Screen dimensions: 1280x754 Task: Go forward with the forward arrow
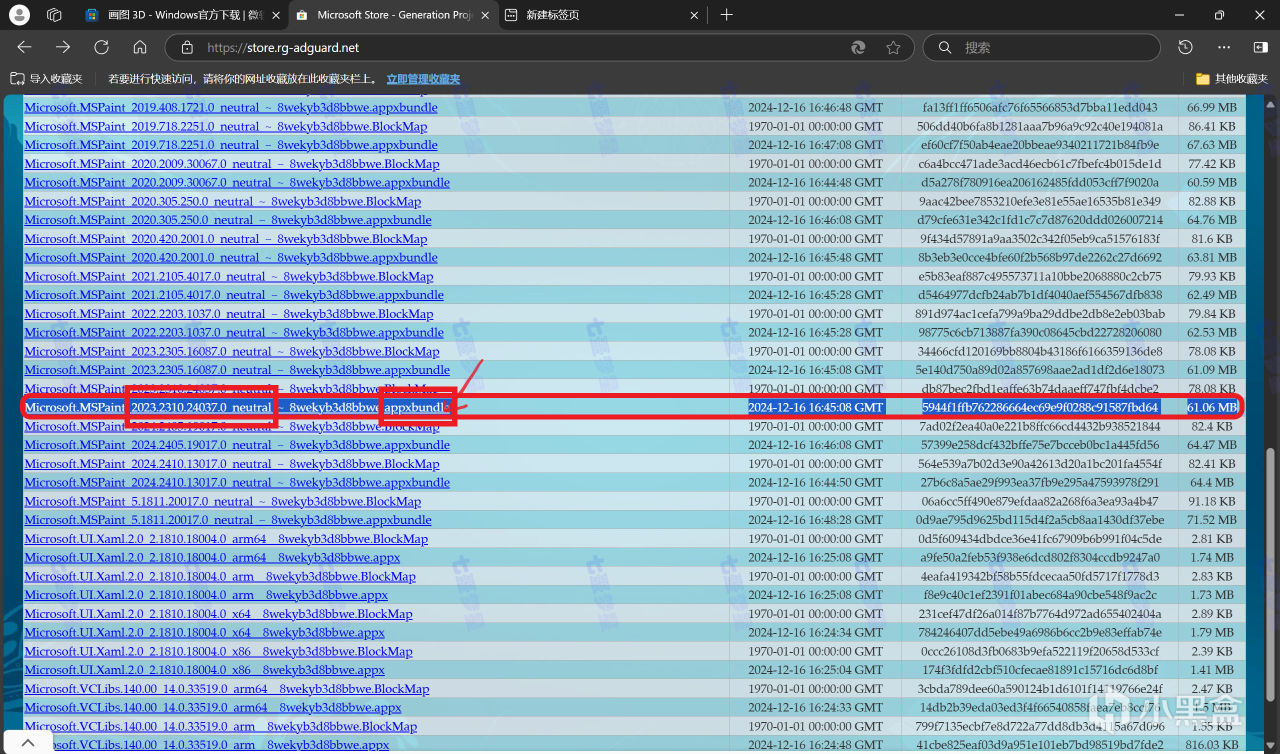point(63,47)
